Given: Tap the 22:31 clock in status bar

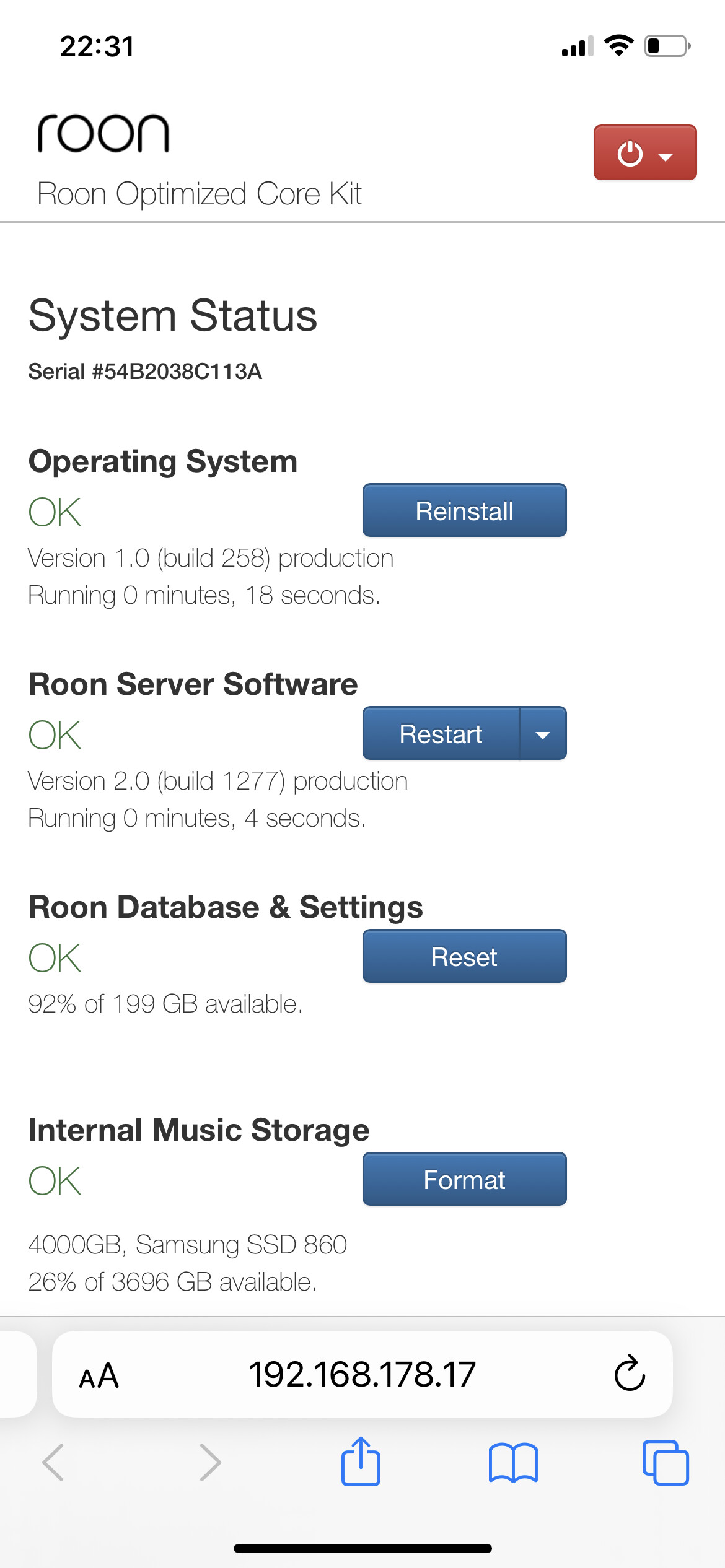Looking at the screenshot, I should [97, 46].
